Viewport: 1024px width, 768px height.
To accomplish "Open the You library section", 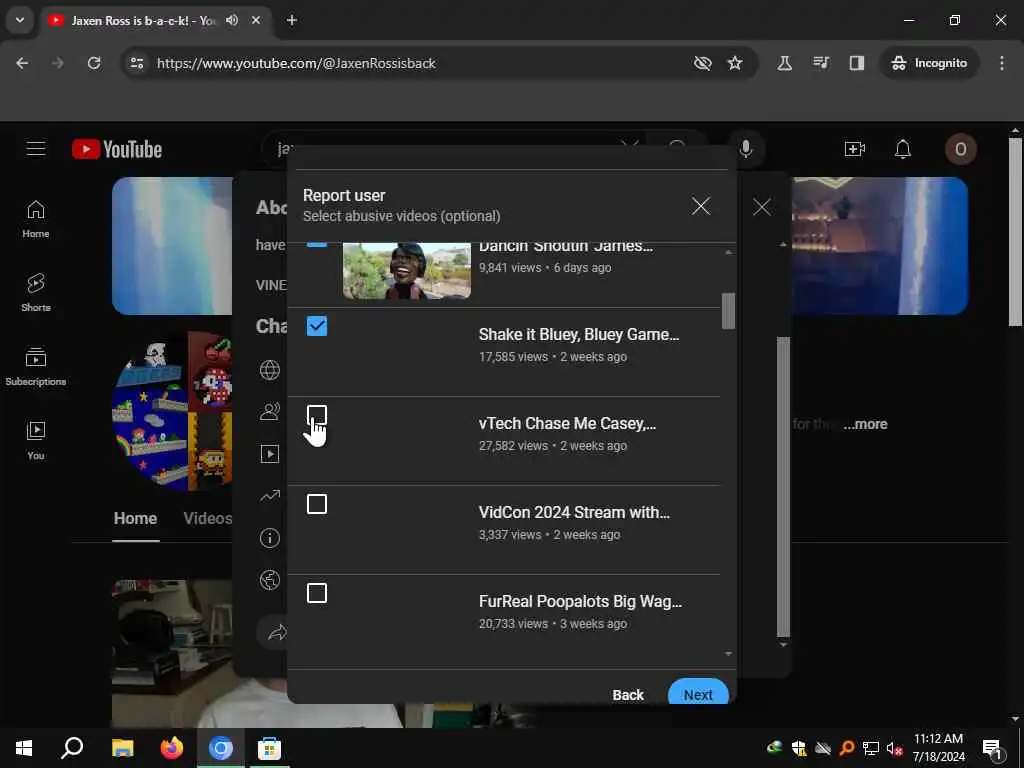I will pos(36,441).
